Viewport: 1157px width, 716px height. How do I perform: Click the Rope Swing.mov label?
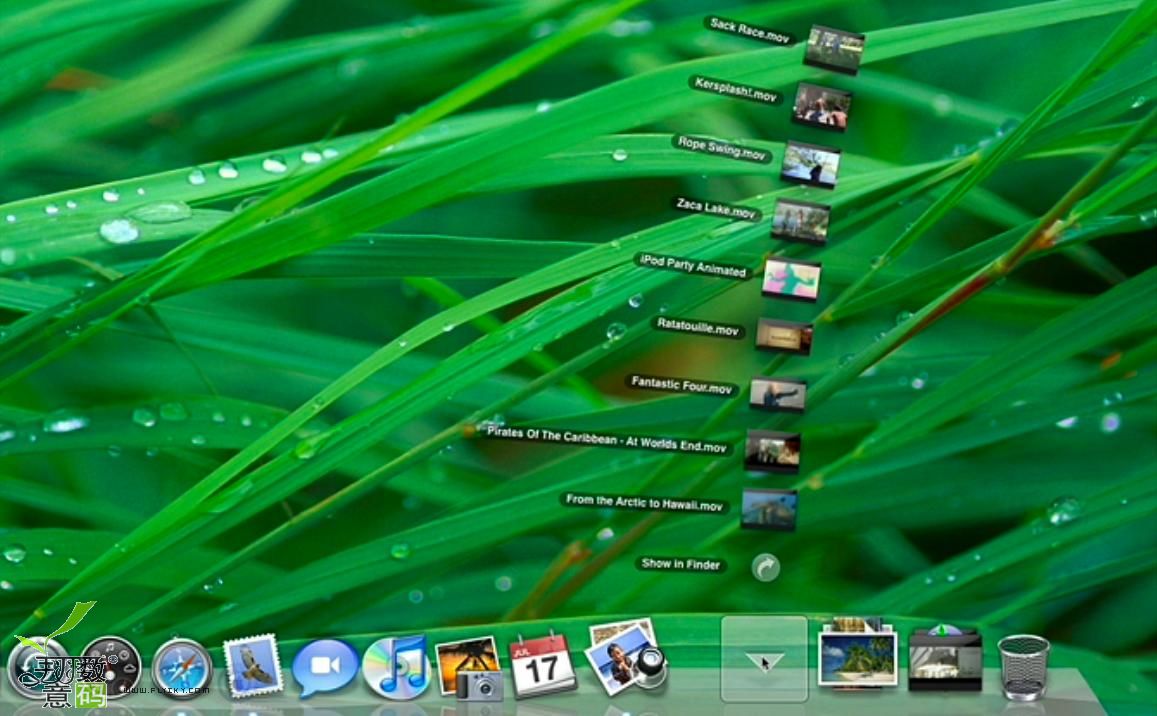(x=722, y=148)
